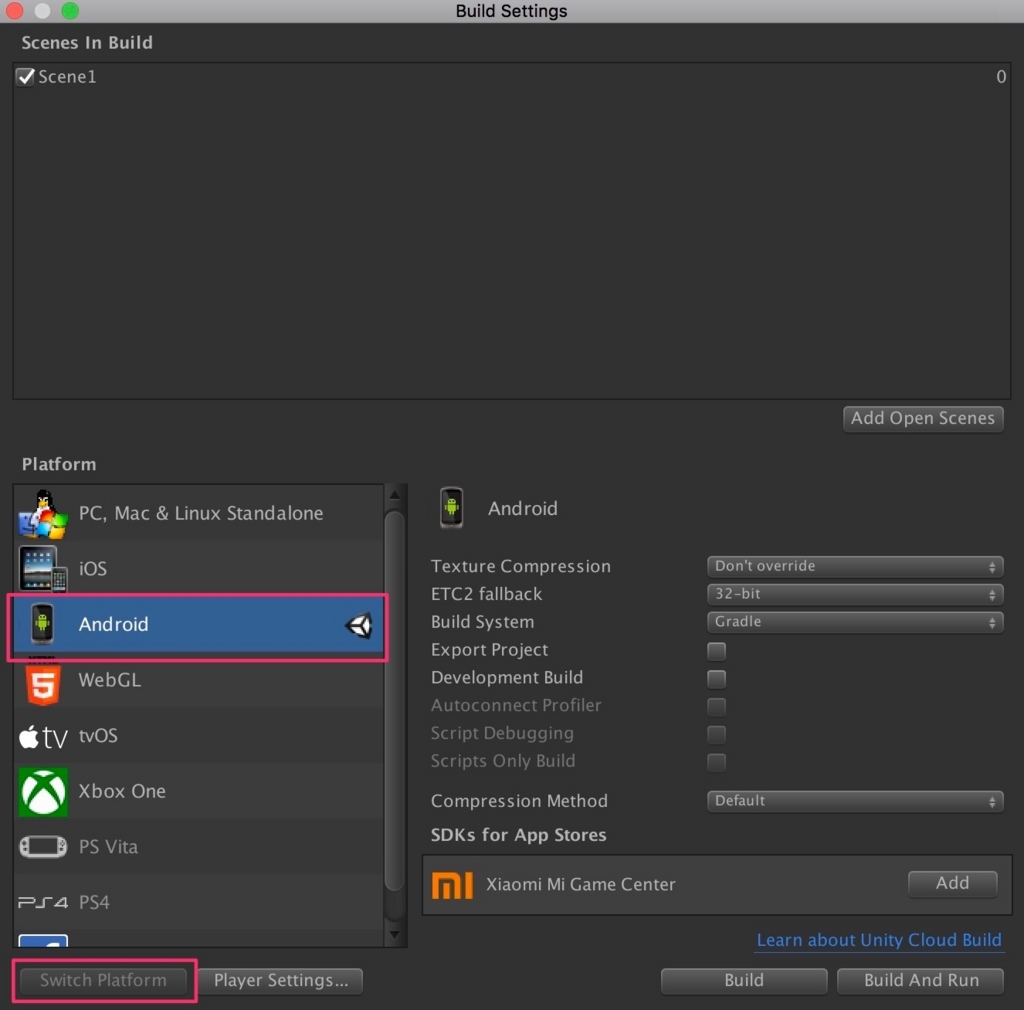Enable the Development Build checkbox
Screen dimensions: 1024x1010
tap(716, 679)
